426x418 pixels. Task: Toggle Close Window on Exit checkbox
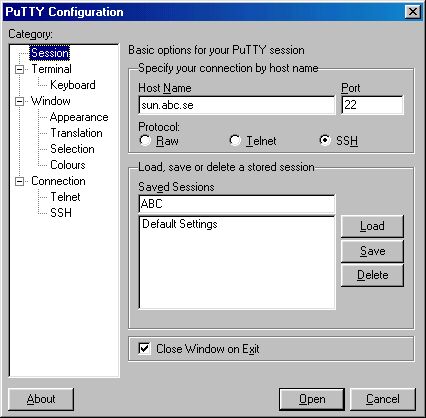pos(144,349)
